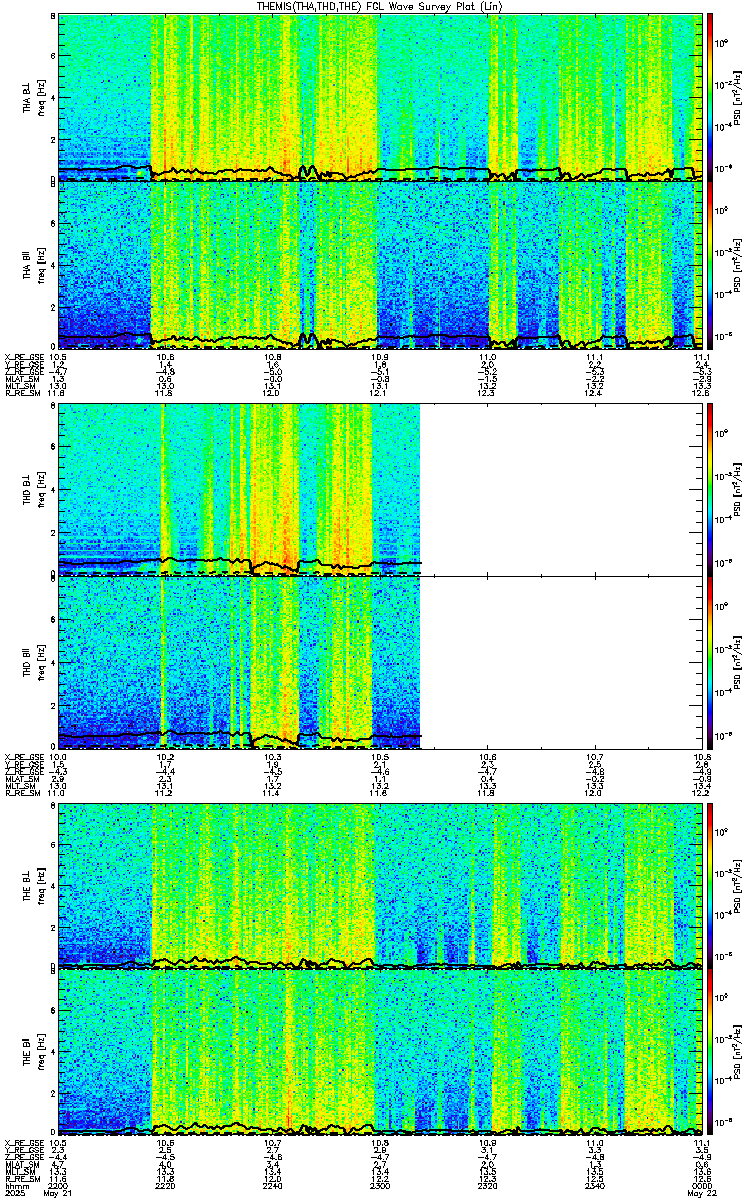Screen dimensions: 750x1200
Task: Click the THE B-parallel PSD color bar
Action: click(709, 1051)
